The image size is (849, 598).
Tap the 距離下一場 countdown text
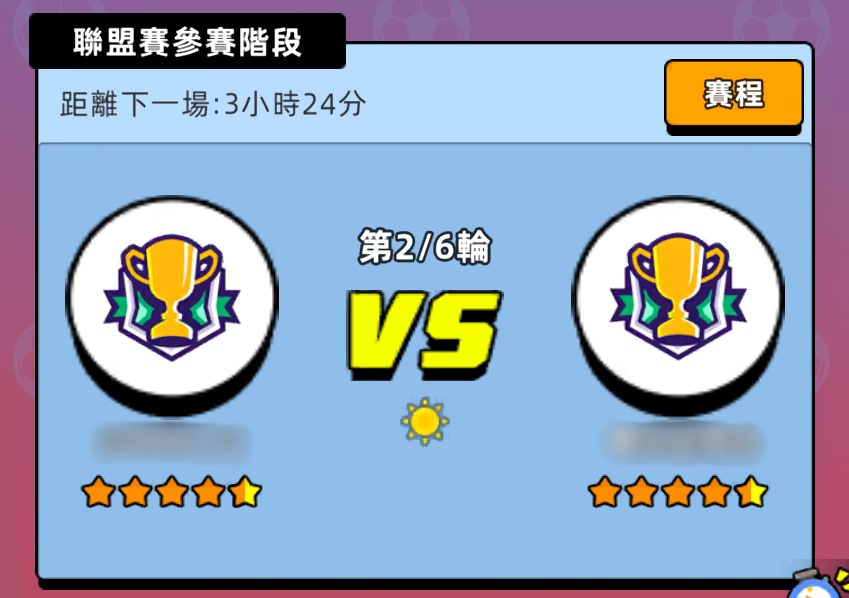tap(213, 104)
